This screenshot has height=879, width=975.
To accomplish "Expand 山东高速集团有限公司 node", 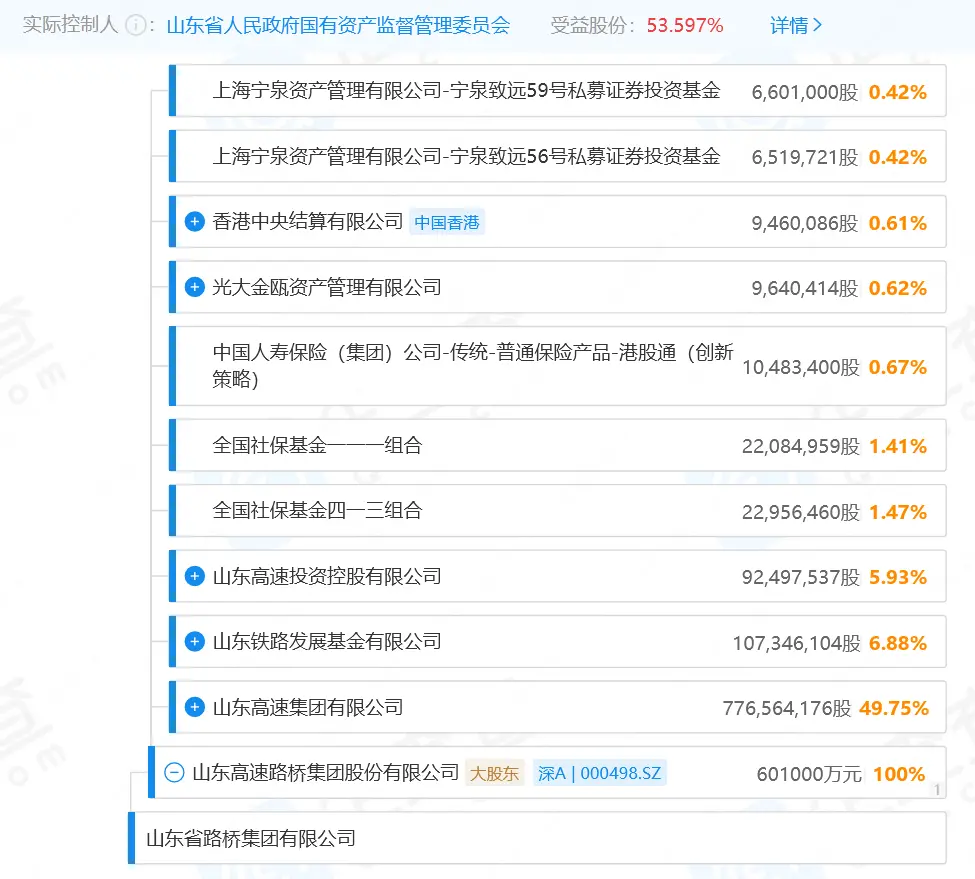I will [195, 707].
